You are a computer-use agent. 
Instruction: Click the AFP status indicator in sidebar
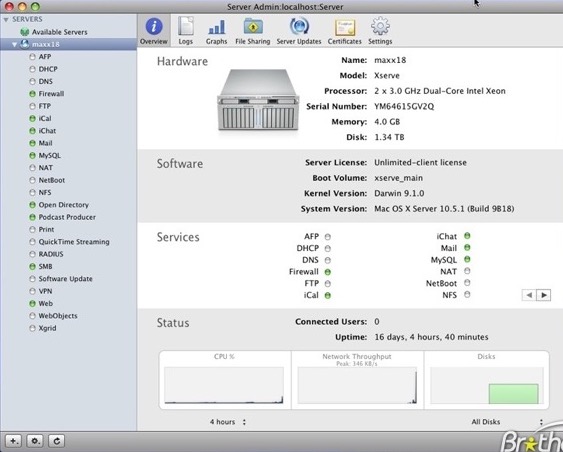(32, 57)
